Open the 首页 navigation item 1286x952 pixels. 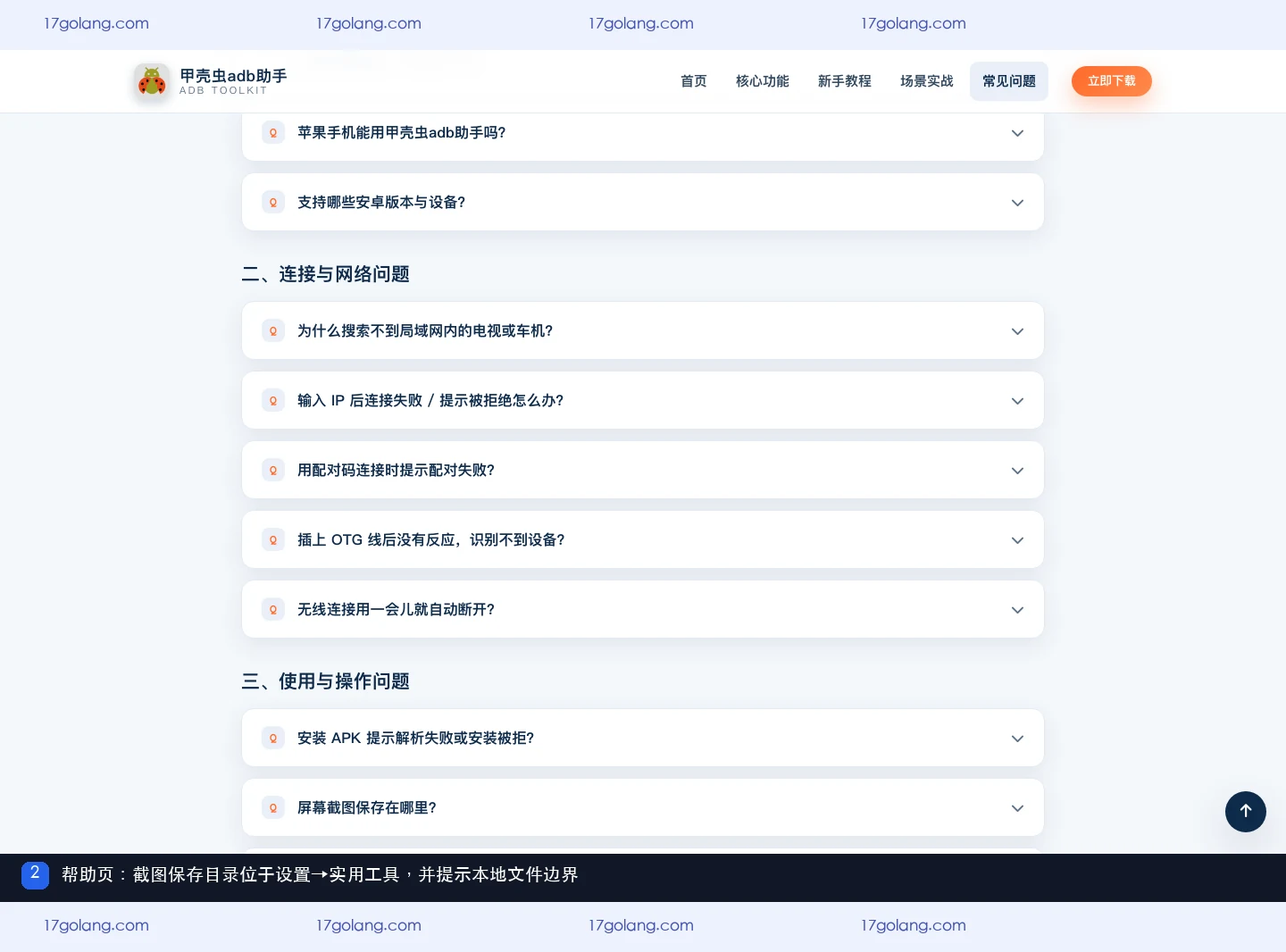tap(694, 81)
